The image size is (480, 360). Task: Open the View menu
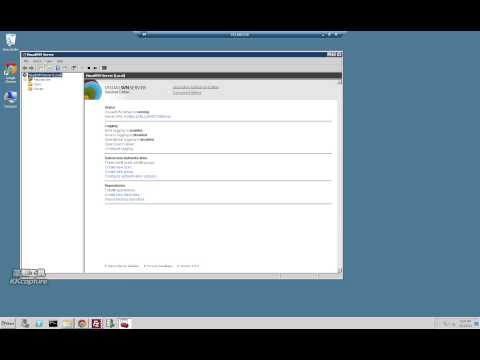click(x=49, y=61)
